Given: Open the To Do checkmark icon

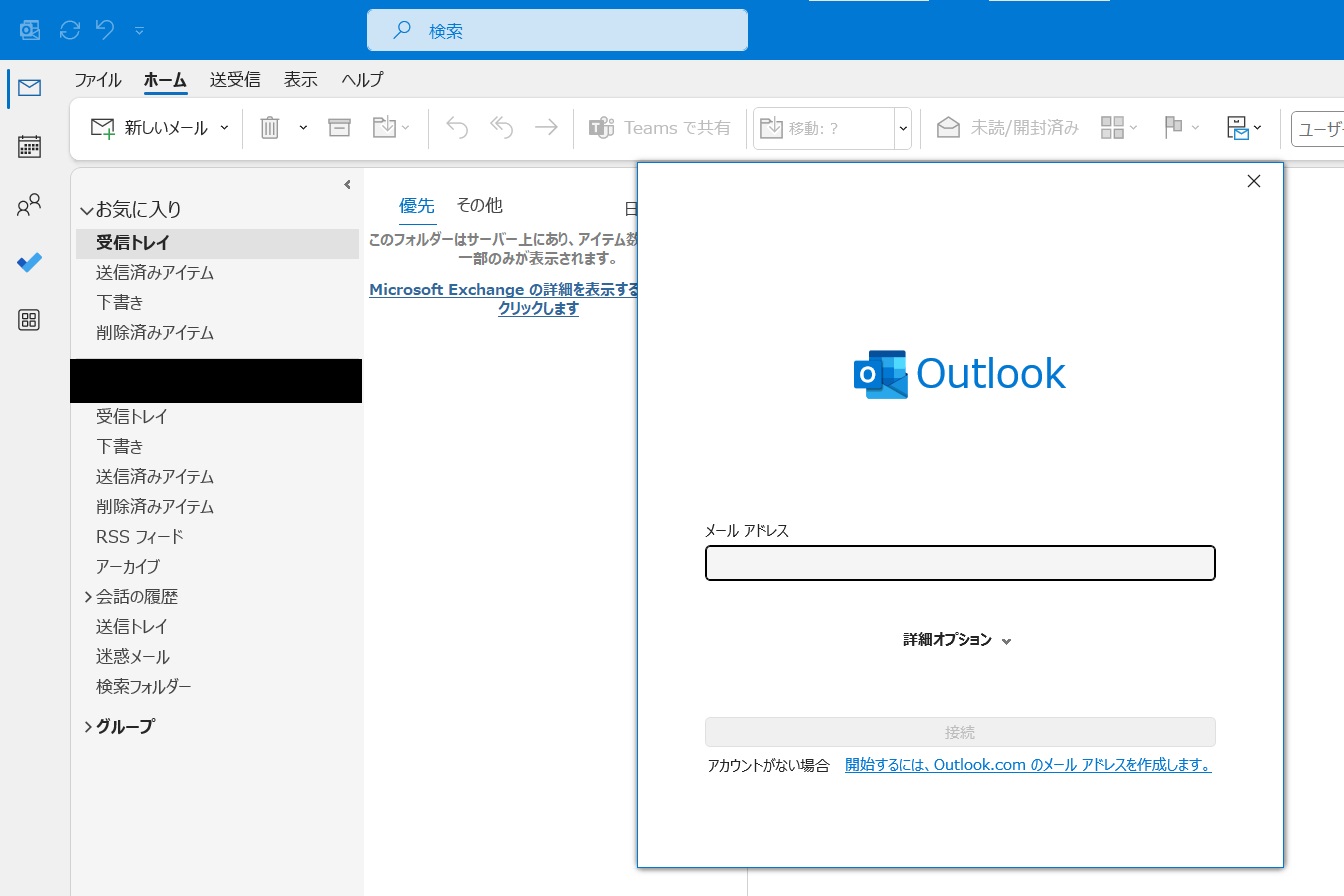Looking at the screenshot, I should pyautogui.click(x=29, y=263).
